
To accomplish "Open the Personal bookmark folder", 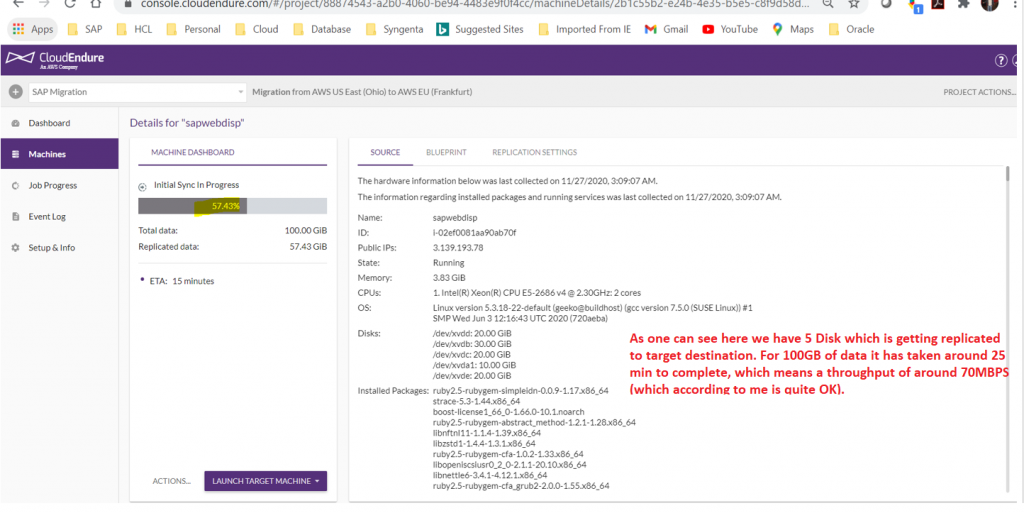I will 193,29.
